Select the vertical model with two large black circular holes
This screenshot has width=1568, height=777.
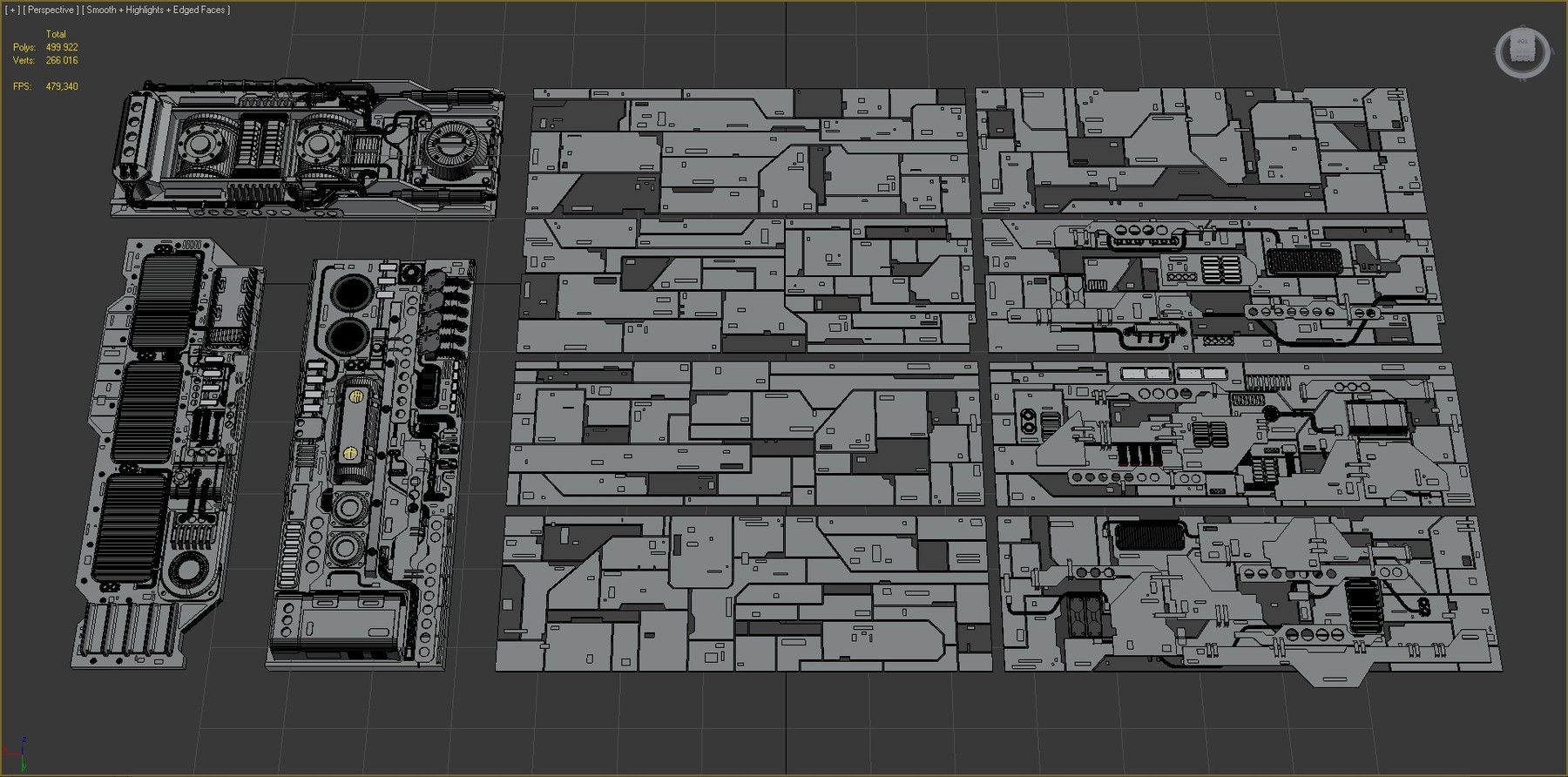tap(371, 464)
